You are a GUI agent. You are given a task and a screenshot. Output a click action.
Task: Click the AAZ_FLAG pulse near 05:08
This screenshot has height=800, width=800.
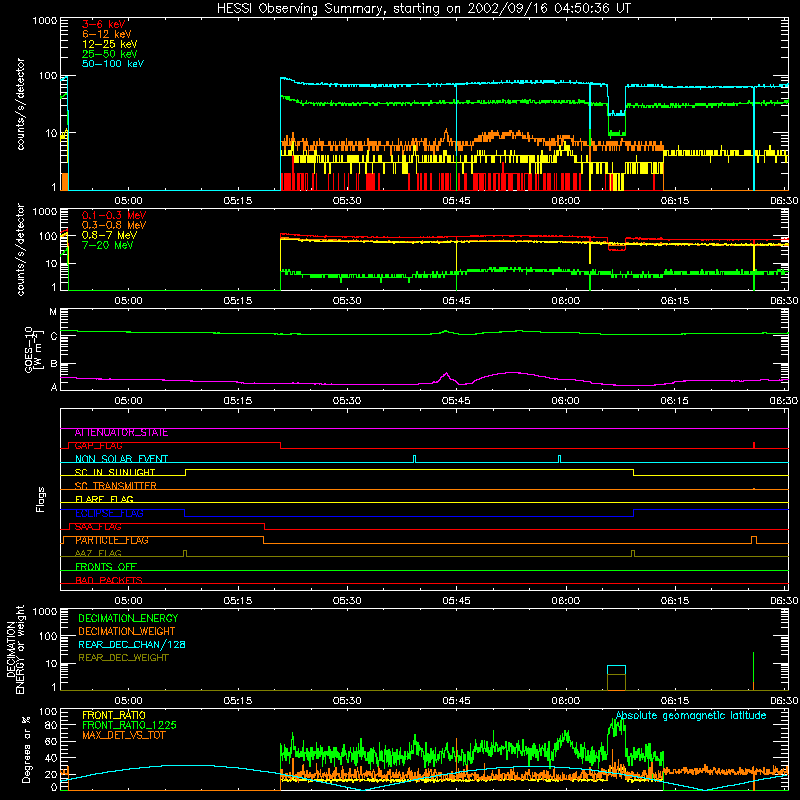[x=185, y=553]
